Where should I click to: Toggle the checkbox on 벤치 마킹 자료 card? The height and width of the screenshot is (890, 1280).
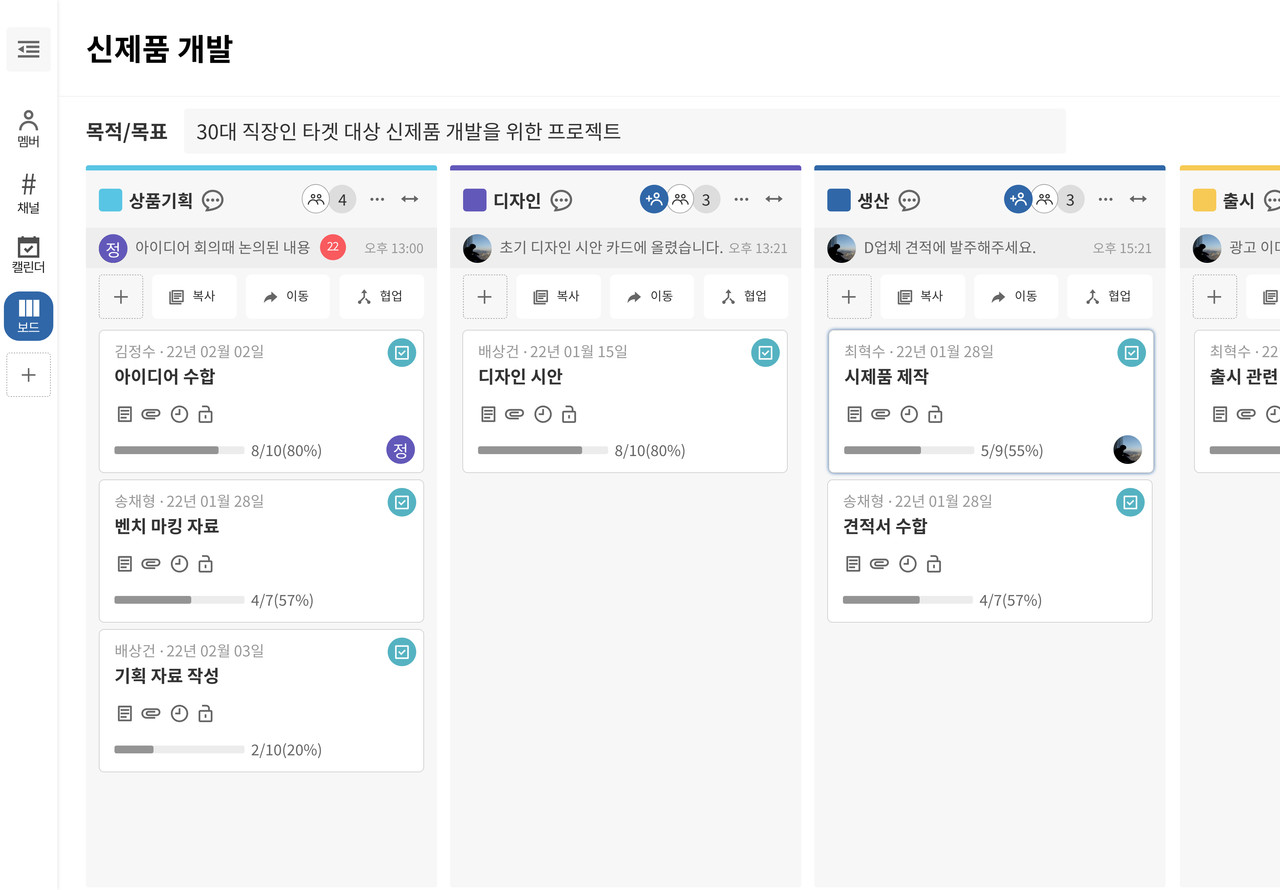[x=401, y=502]
